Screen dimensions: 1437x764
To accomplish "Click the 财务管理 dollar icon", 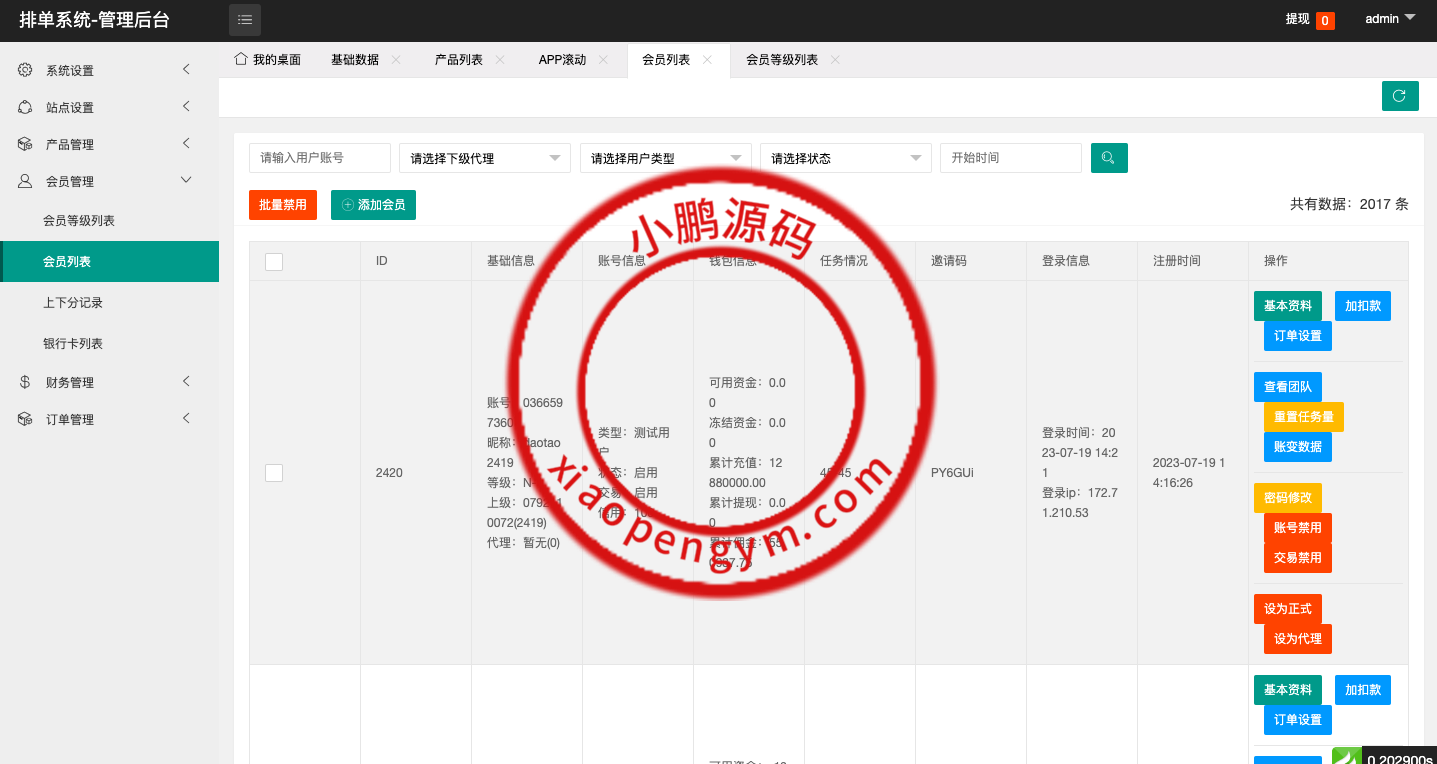I will (25, 382).
